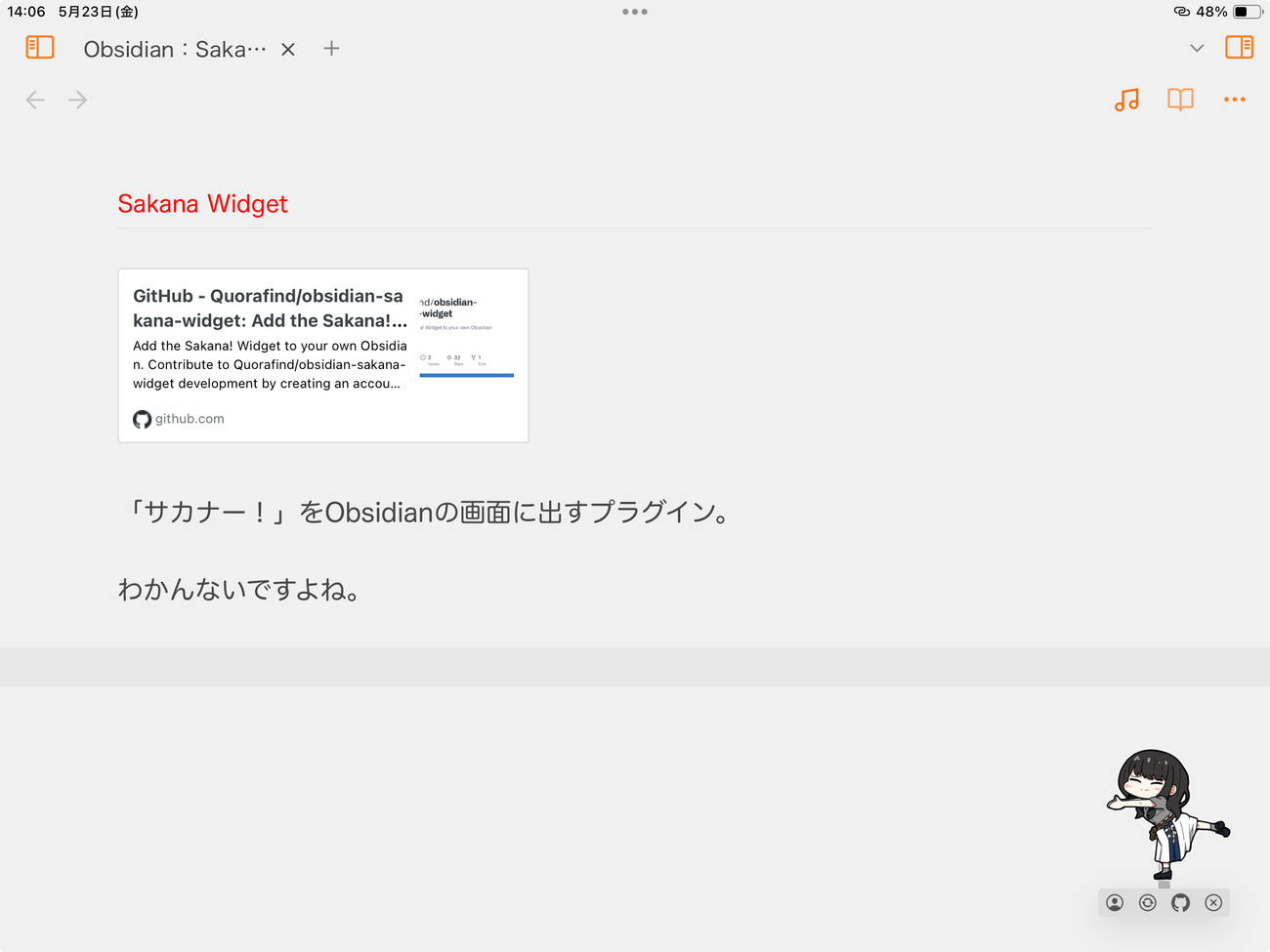Toggle the right sidebar panel
Image resolution: width=1270 pixels, height=952 pixels.
click(x=1239, y=47)
